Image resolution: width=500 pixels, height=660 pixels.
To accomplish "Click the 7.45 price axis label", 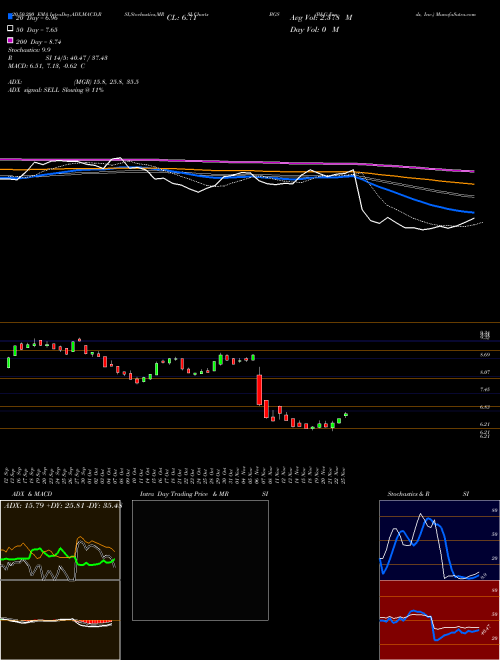I will point(485,390).
